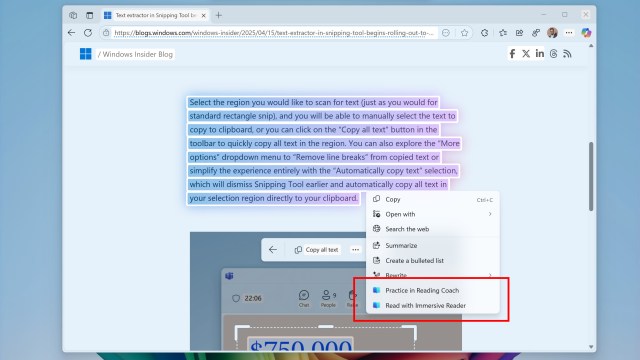Click the share/link icon next to profile
Image resolution: width=640 pixels, height=360 pixels.
[536, 33]
